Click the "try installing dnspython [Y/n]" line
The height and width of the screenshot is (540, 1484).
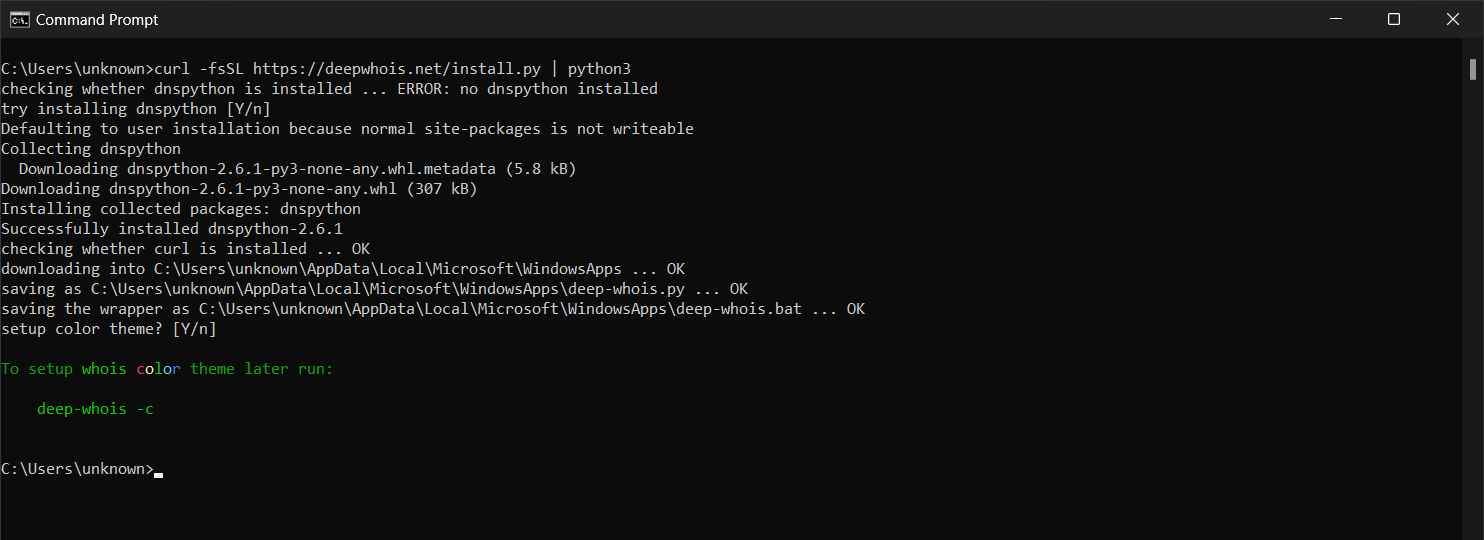coord(135,109)
